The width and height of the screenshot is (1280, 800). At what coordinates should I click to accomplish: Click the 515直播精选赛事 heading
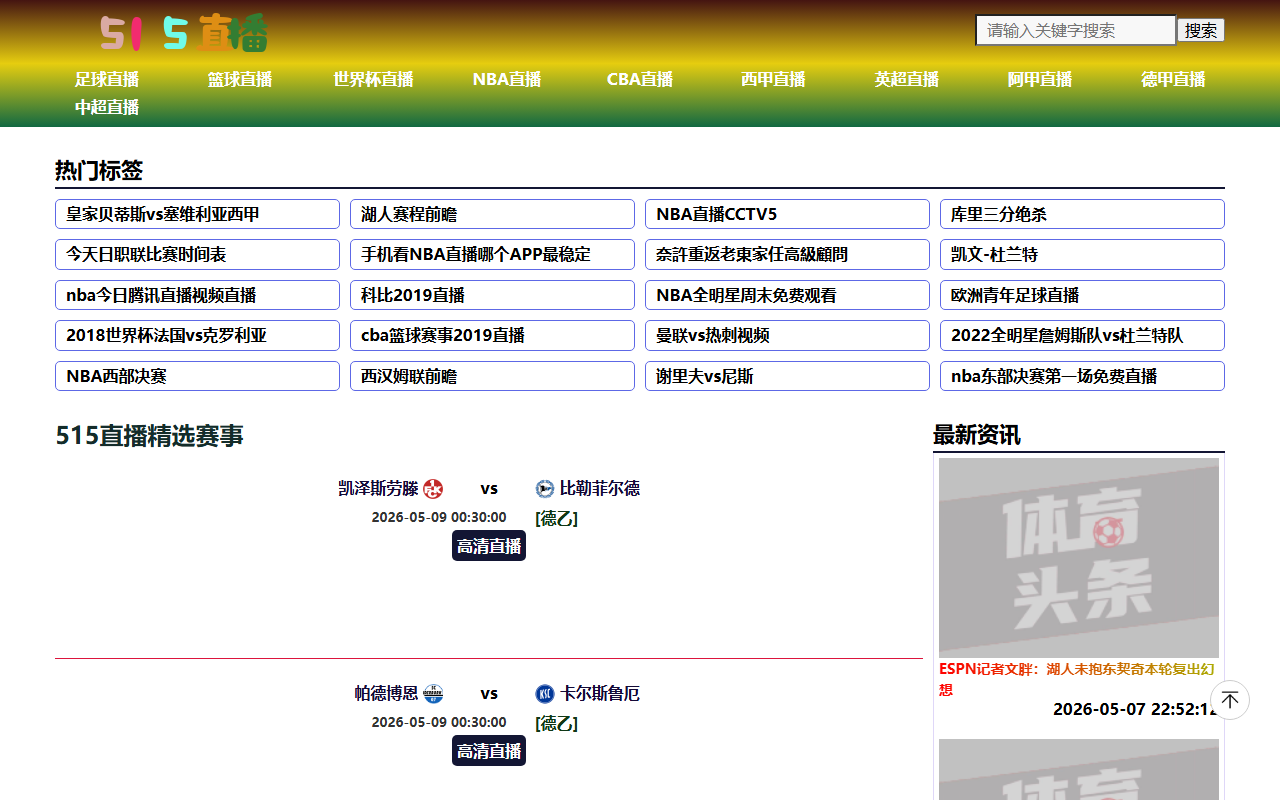[x=149, y=436]
